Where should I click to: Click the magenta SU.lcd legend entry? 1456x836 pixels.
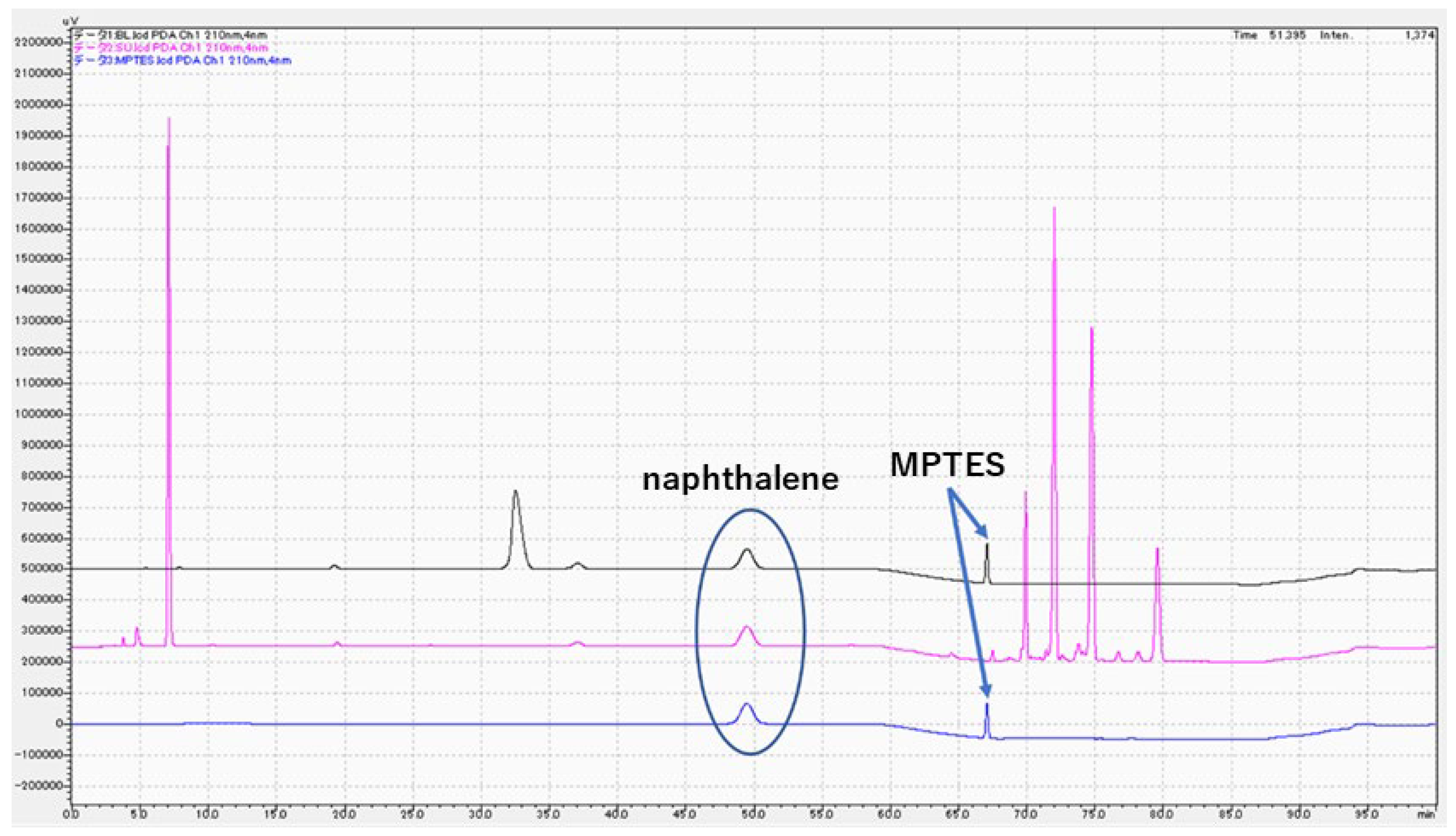pyautogui.click(x=171, y=48)
